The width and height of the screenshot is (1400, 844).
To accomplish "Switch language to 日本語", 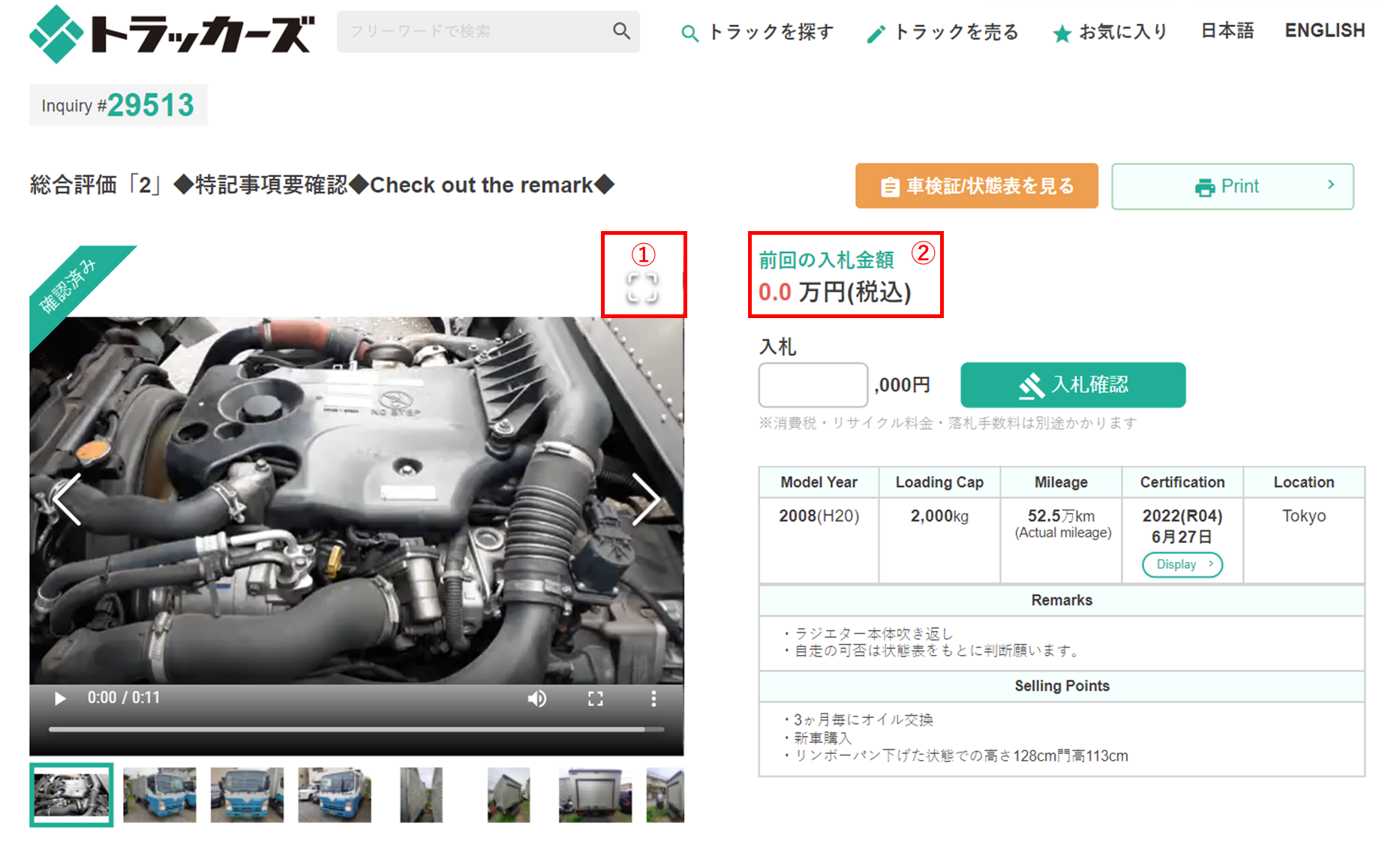I will pyautogui.click(x=1227, y=31).
